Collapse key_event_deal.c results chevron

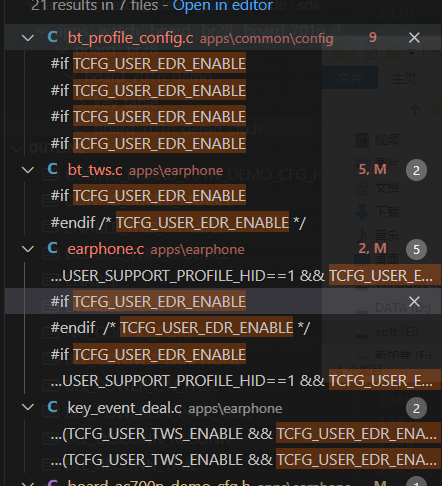28,407
